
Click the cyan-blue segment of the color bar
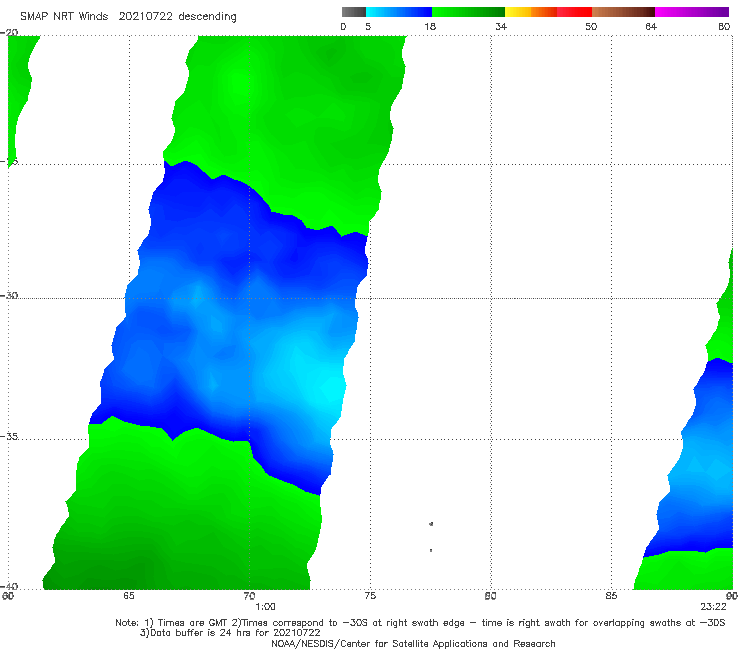click(399, 12)
